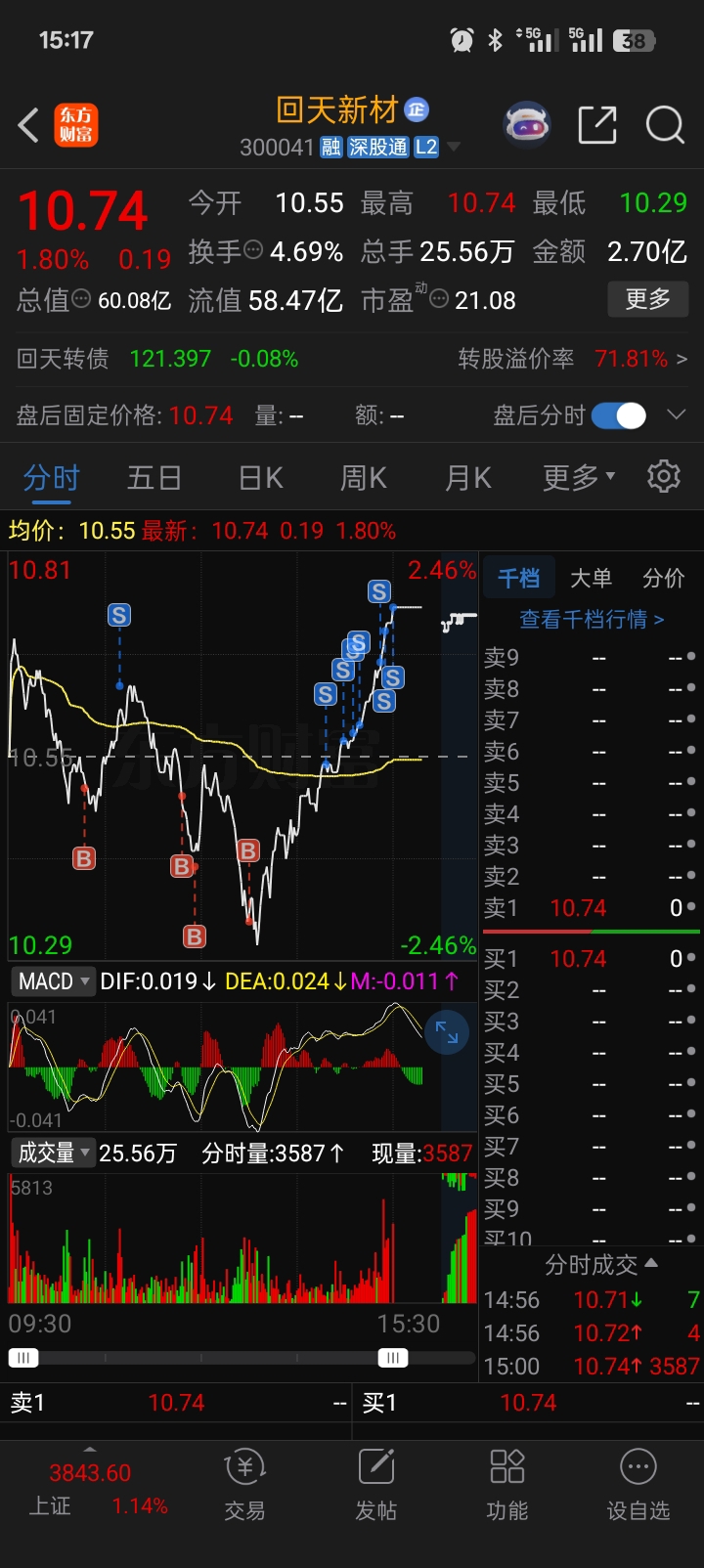Screen dimensions: 704x1568
Task: Tap the 市盈 info circle icon
Action: point(439,299)
